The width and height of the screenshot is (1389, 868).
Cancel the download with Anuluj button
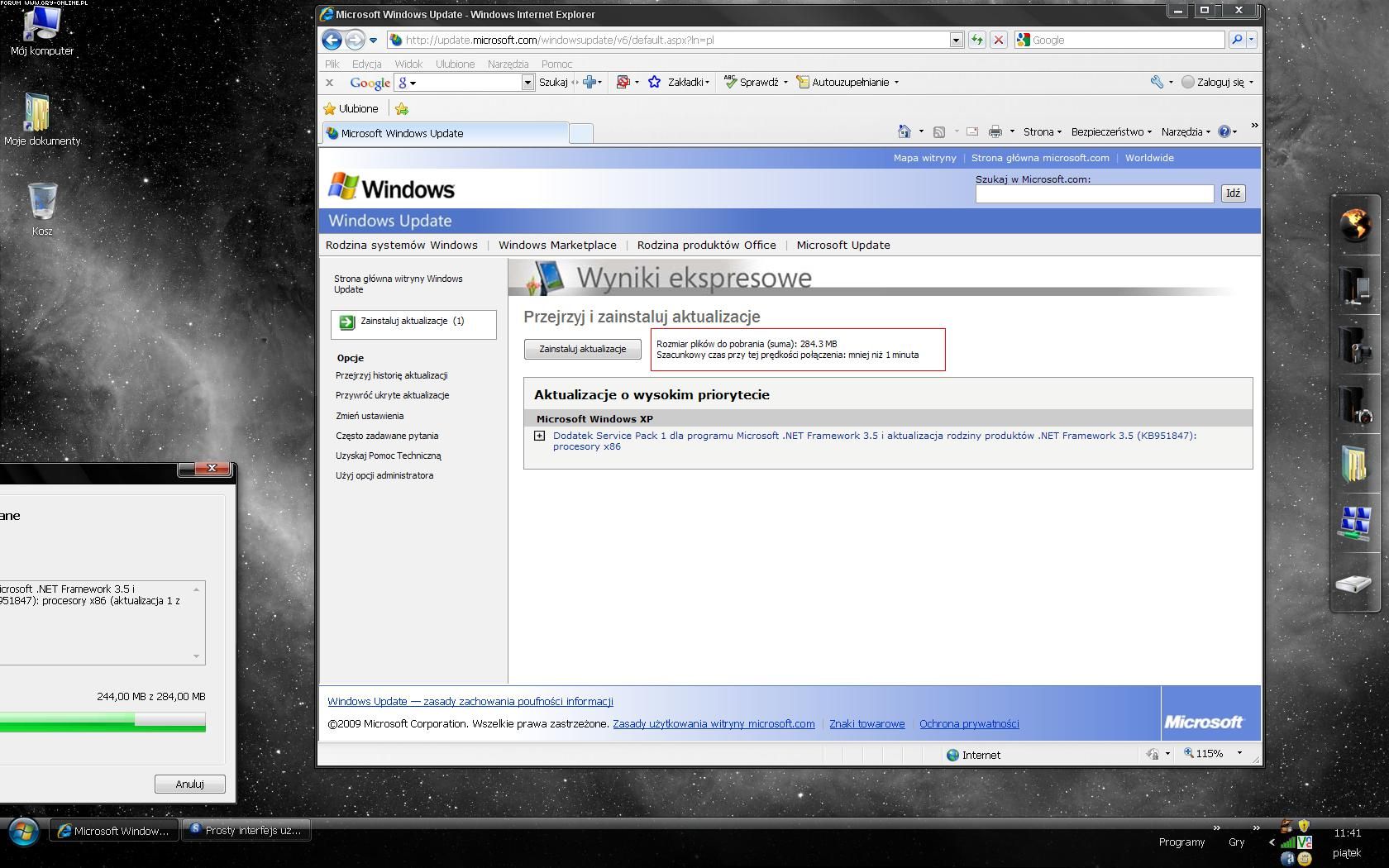189,784
